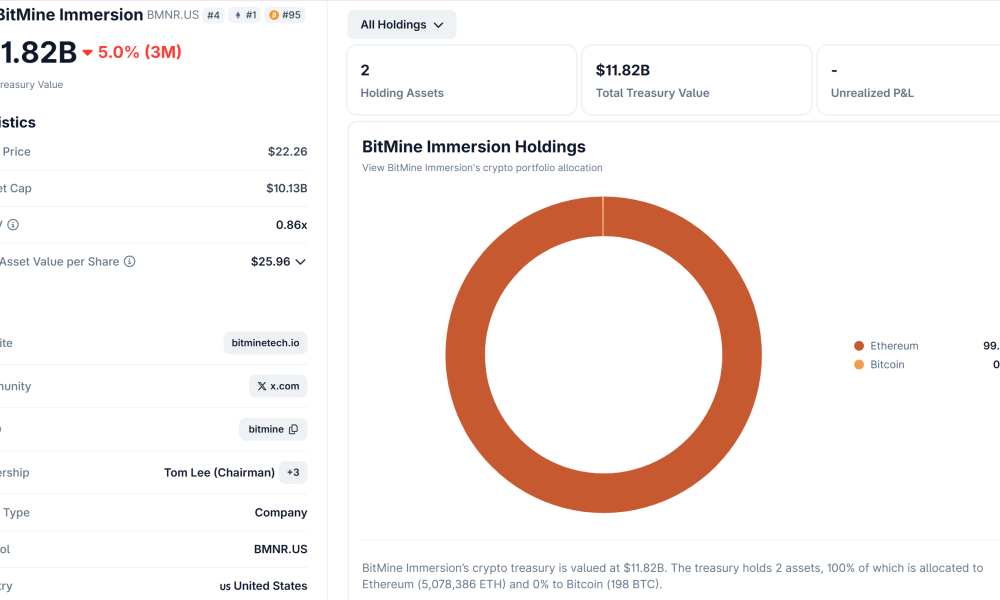Screen dimensions: 1000x600
Task: Click the BMNR.US symbol value in table
Action: tap(281, 549)
